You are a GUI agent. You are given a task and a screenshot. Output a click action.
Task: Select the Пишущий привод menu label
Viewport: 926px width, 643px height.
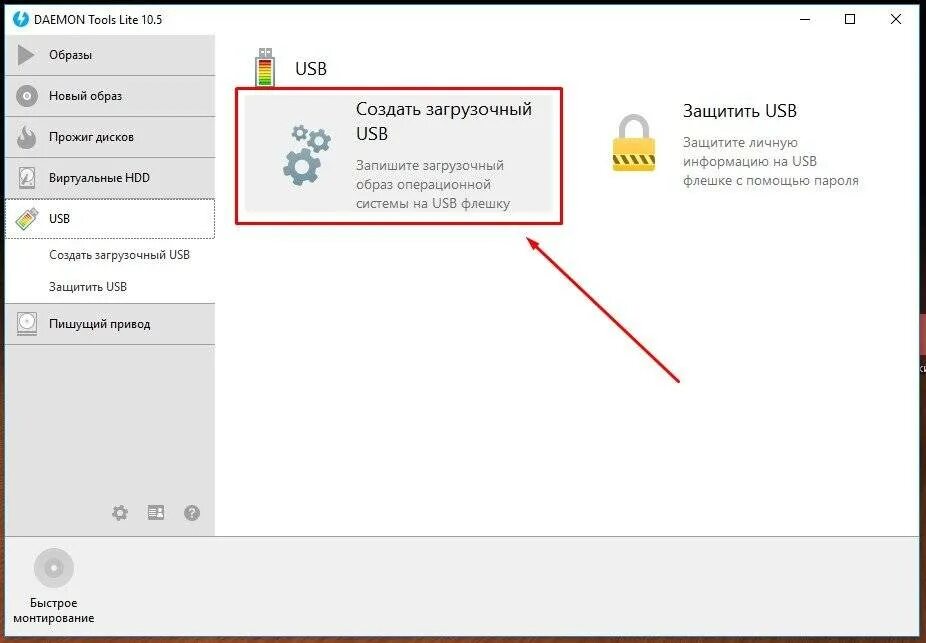[99, 324]
